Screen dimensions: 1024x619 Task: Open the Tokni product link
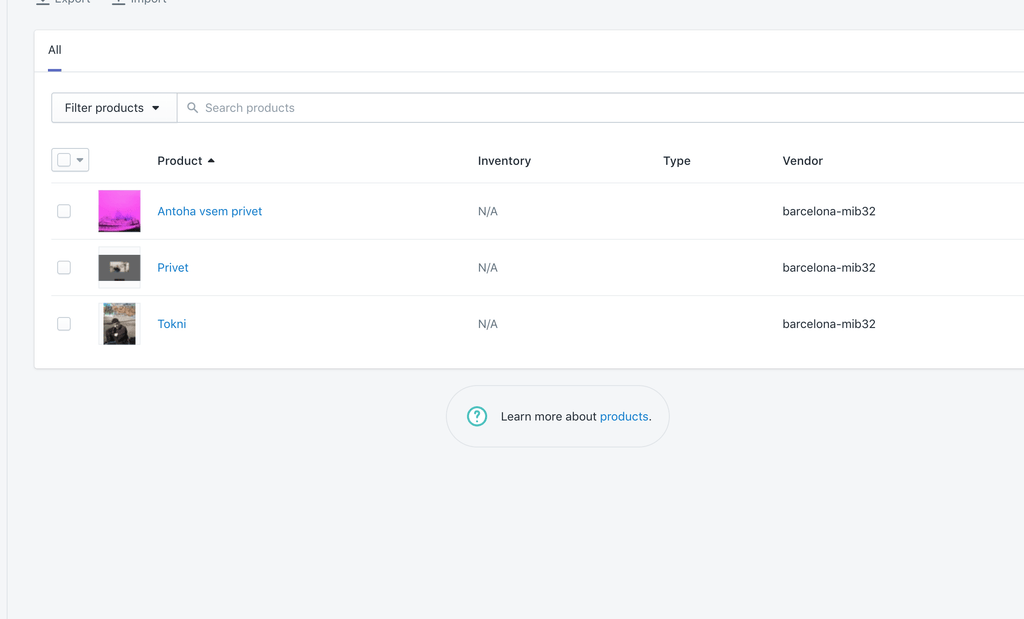[x=172, y=324]
